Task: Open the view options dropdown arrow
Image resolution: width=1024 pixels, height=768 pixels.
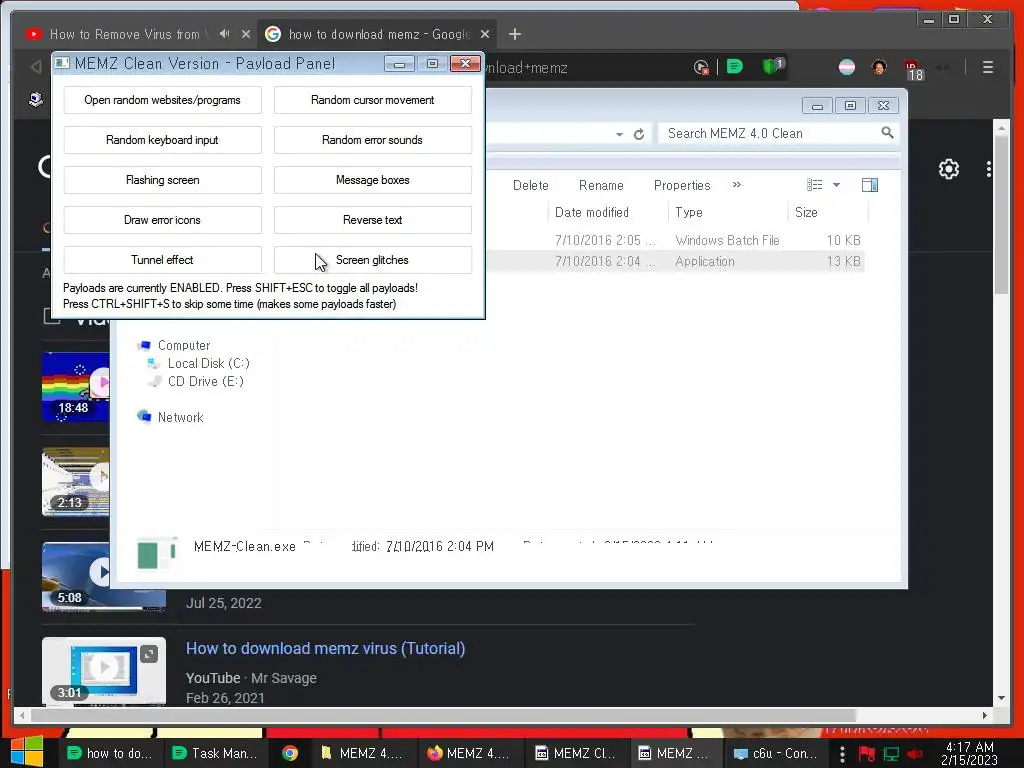Action: coord(836,185)
